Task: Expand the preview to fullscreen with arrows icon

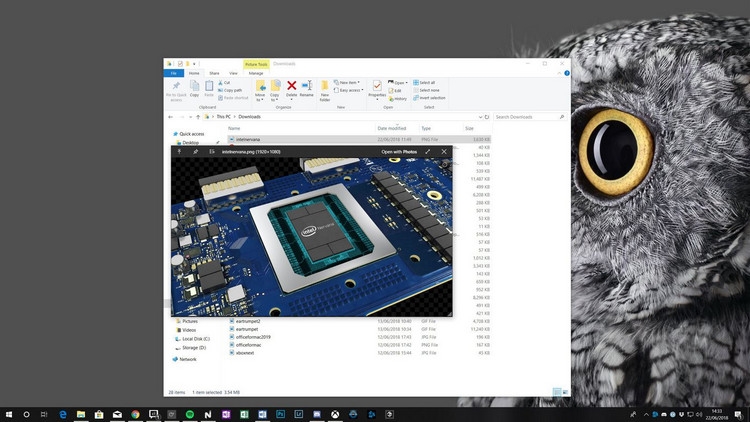Action: coord(428,152)
